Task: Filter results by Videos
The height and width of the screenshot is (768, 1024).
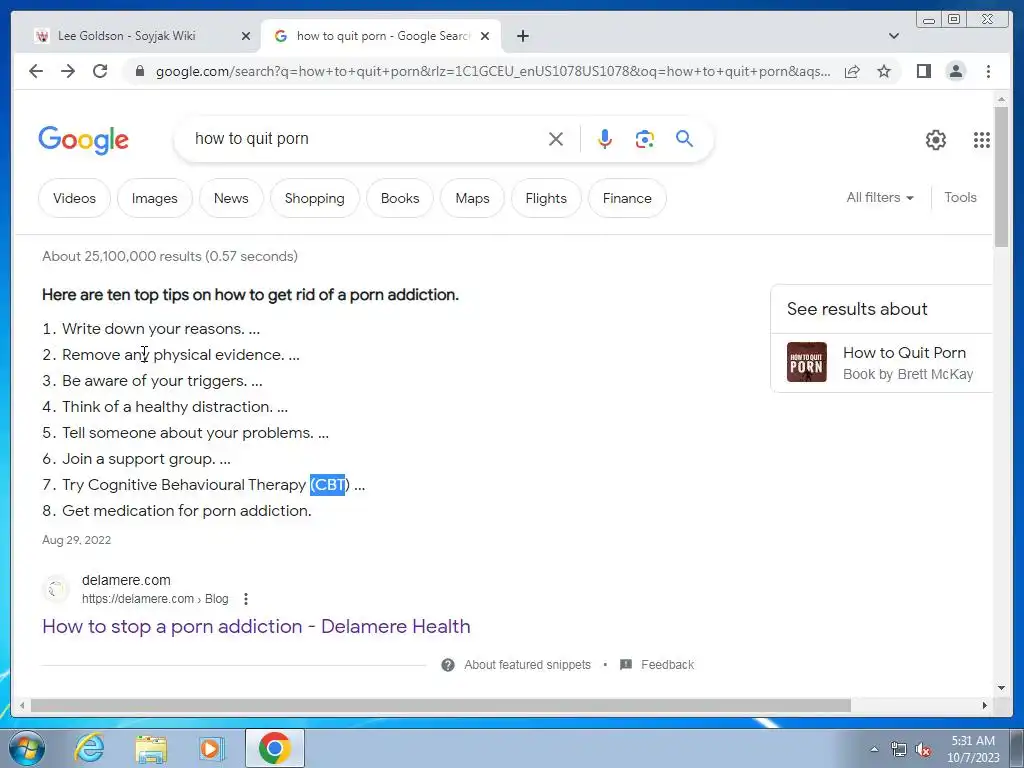Action: click(x=74, y=198)
